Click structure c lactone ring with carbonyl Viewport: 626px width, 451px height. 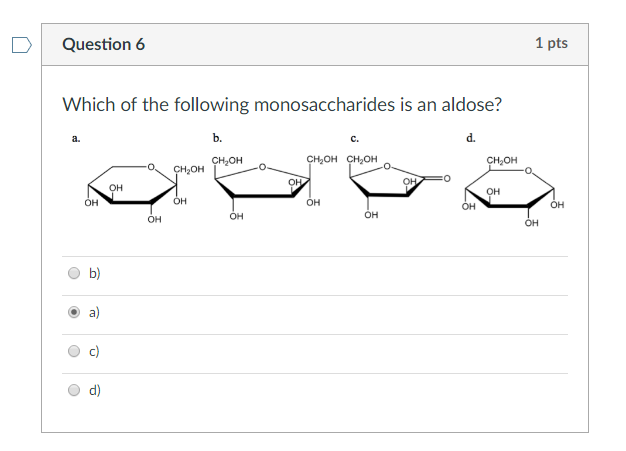click(398, 187)
